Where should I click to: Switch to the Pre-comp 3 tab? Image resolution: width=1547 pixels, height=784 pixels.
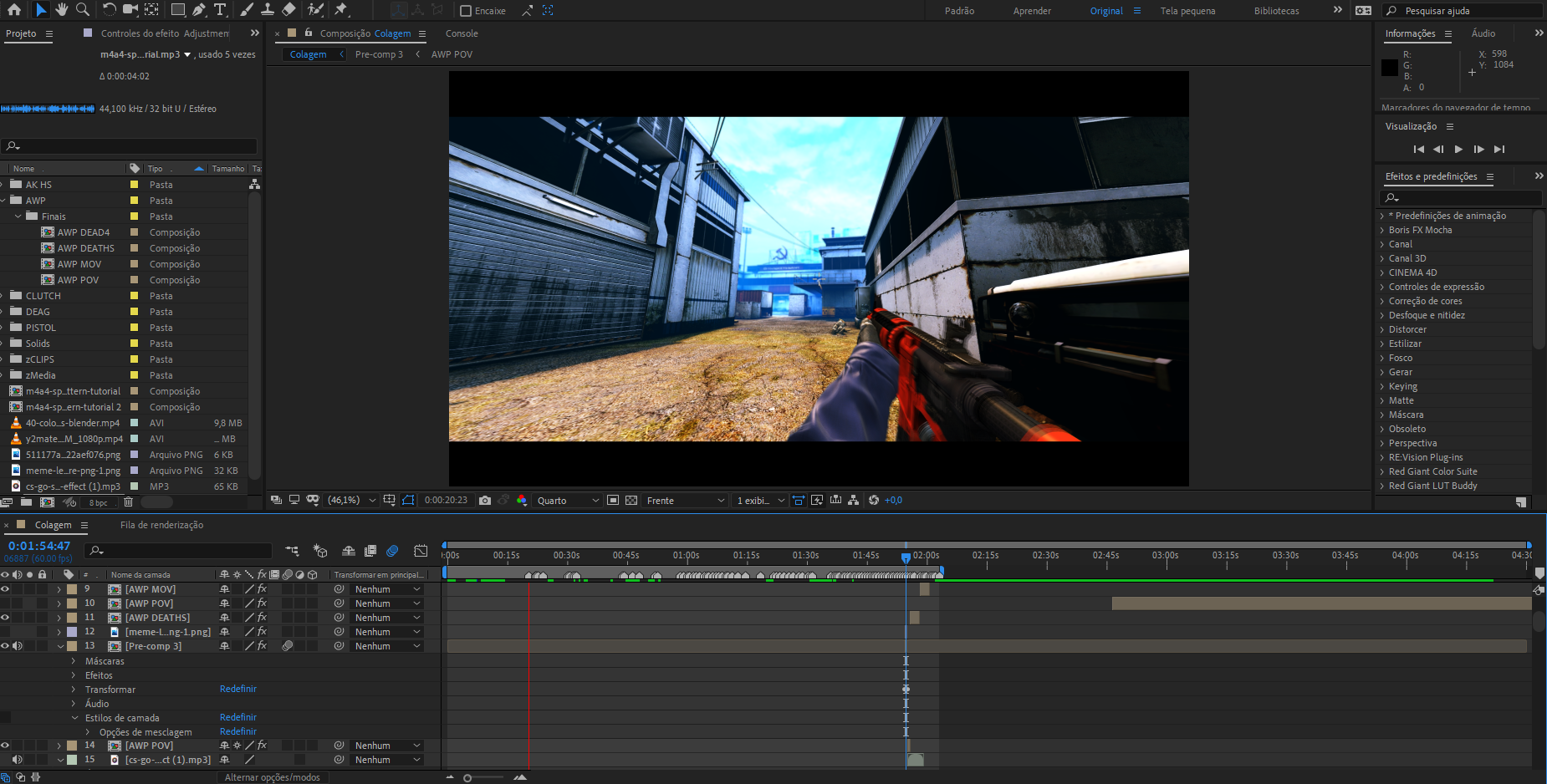379,53
